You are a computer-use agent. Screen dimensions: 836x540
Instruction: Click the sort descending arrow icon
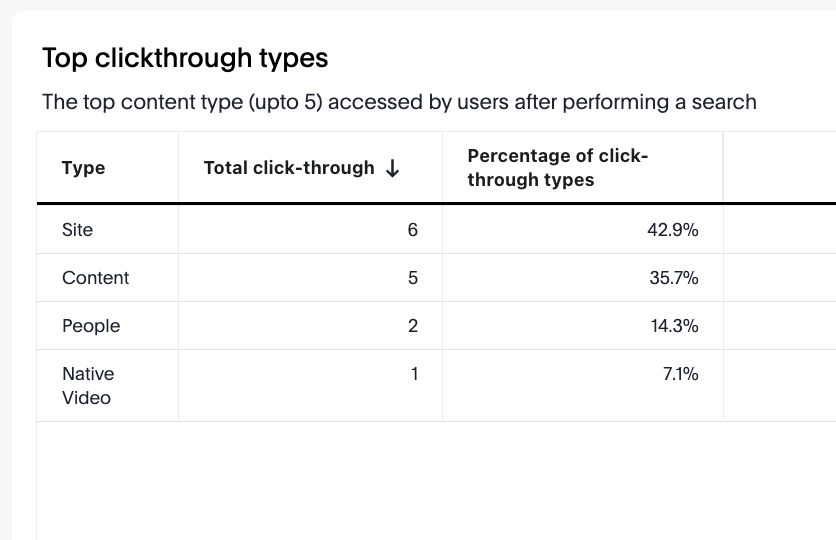click(392, 169)
